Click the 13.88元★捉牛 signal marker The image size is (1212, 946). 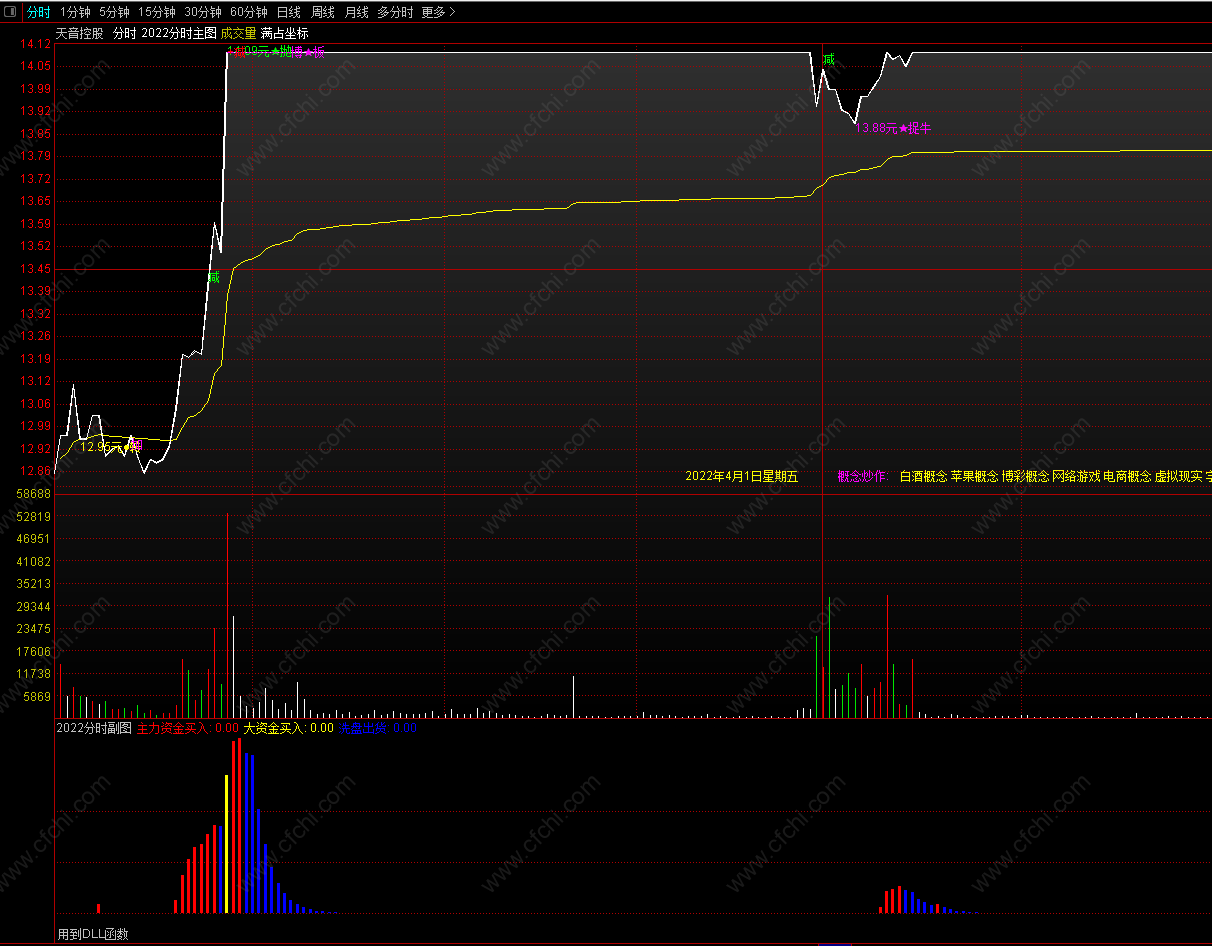coord(895,128)
